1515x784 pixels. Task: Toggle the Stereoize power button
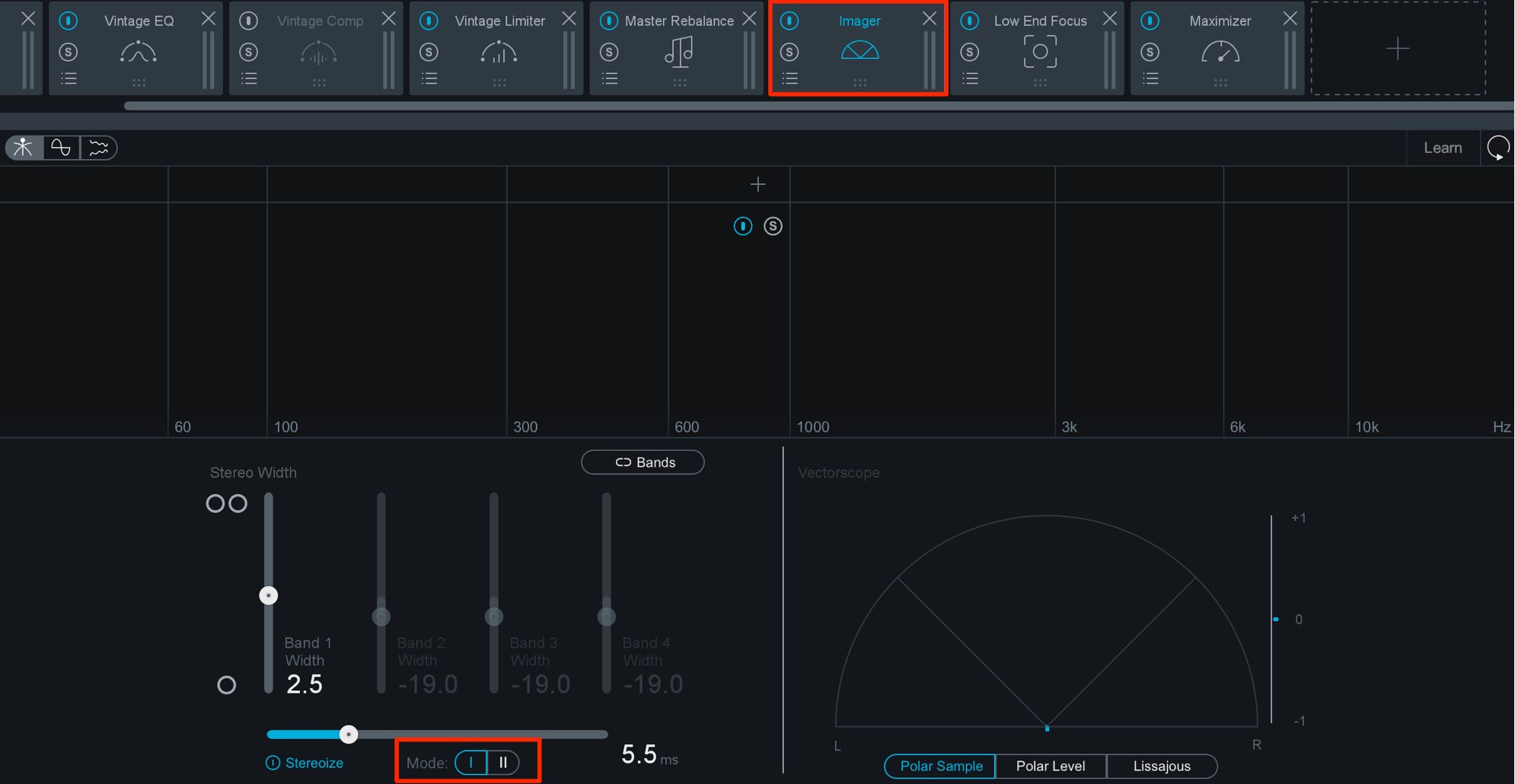(273, 763)
